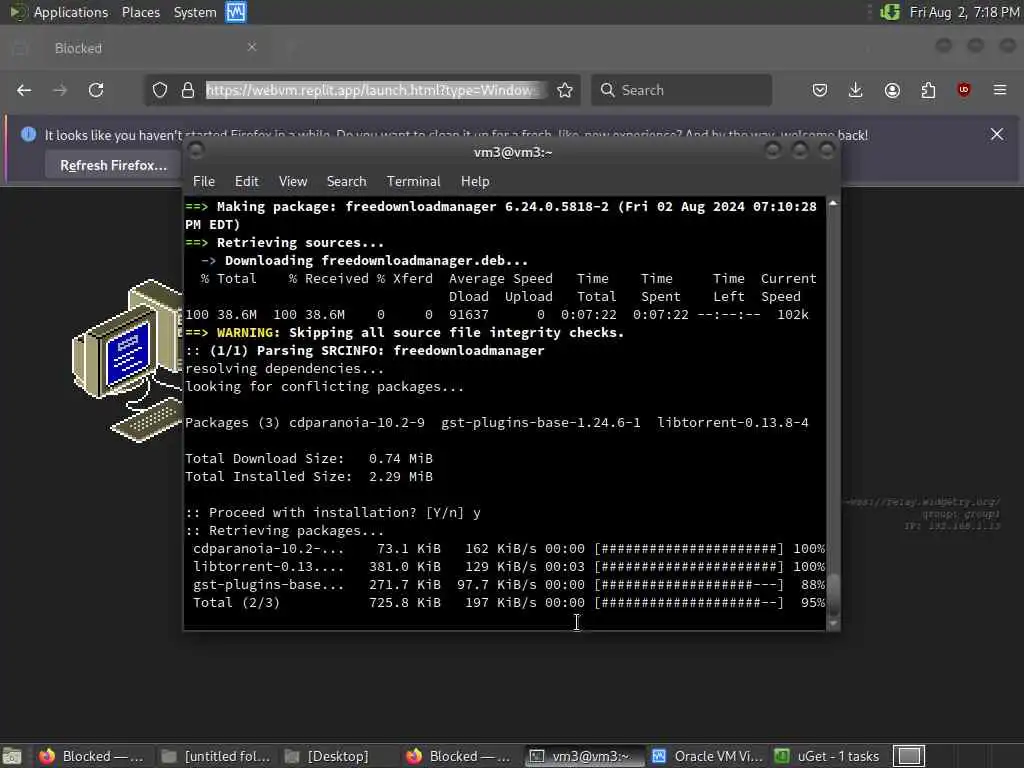Click the workspace switcher in taskbar
Screen dimensions: 1024x768
point(909,756)
